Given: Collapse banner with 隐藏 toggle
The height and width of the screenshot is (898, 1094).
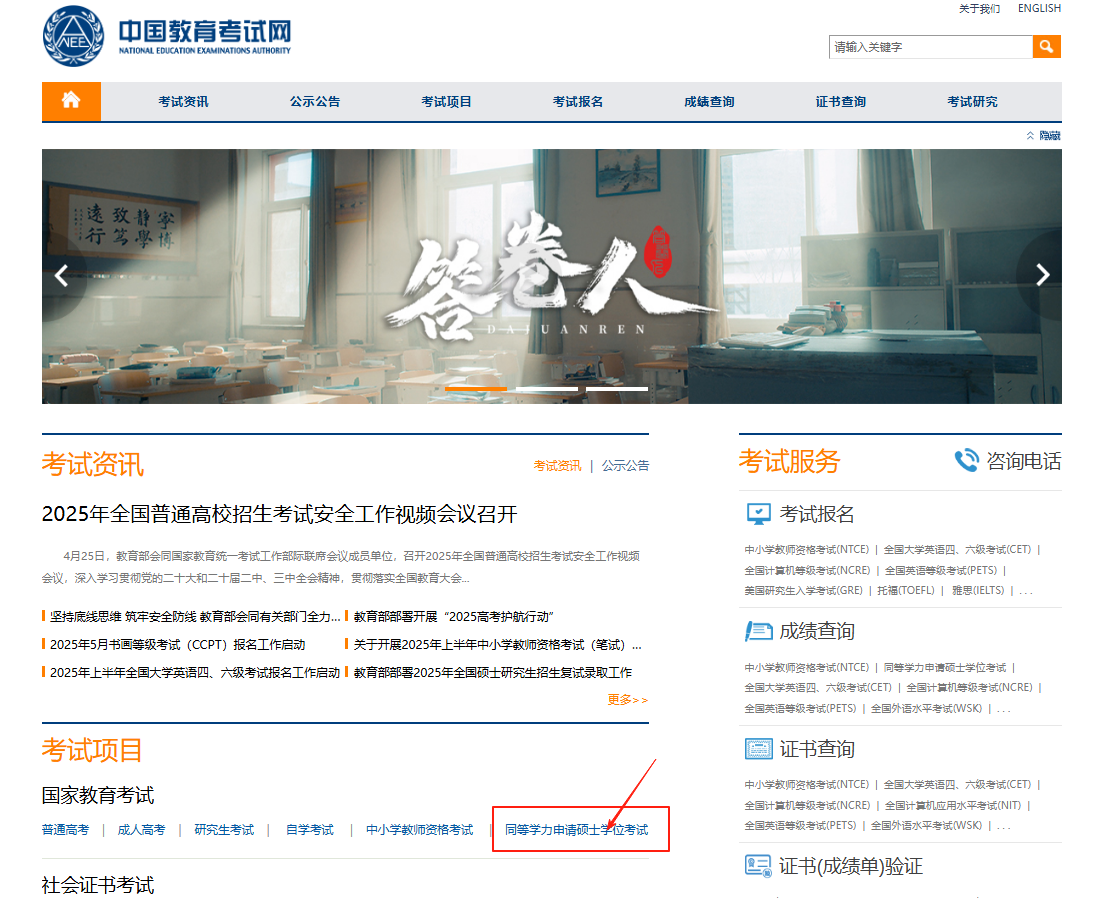Looking at the screenshot, I should click(1044, 135).
